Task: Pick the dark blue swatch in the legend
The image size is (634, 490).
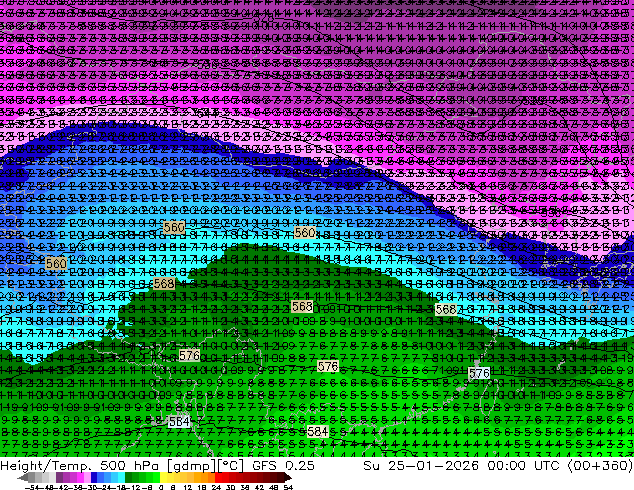Action: [94, 478]
